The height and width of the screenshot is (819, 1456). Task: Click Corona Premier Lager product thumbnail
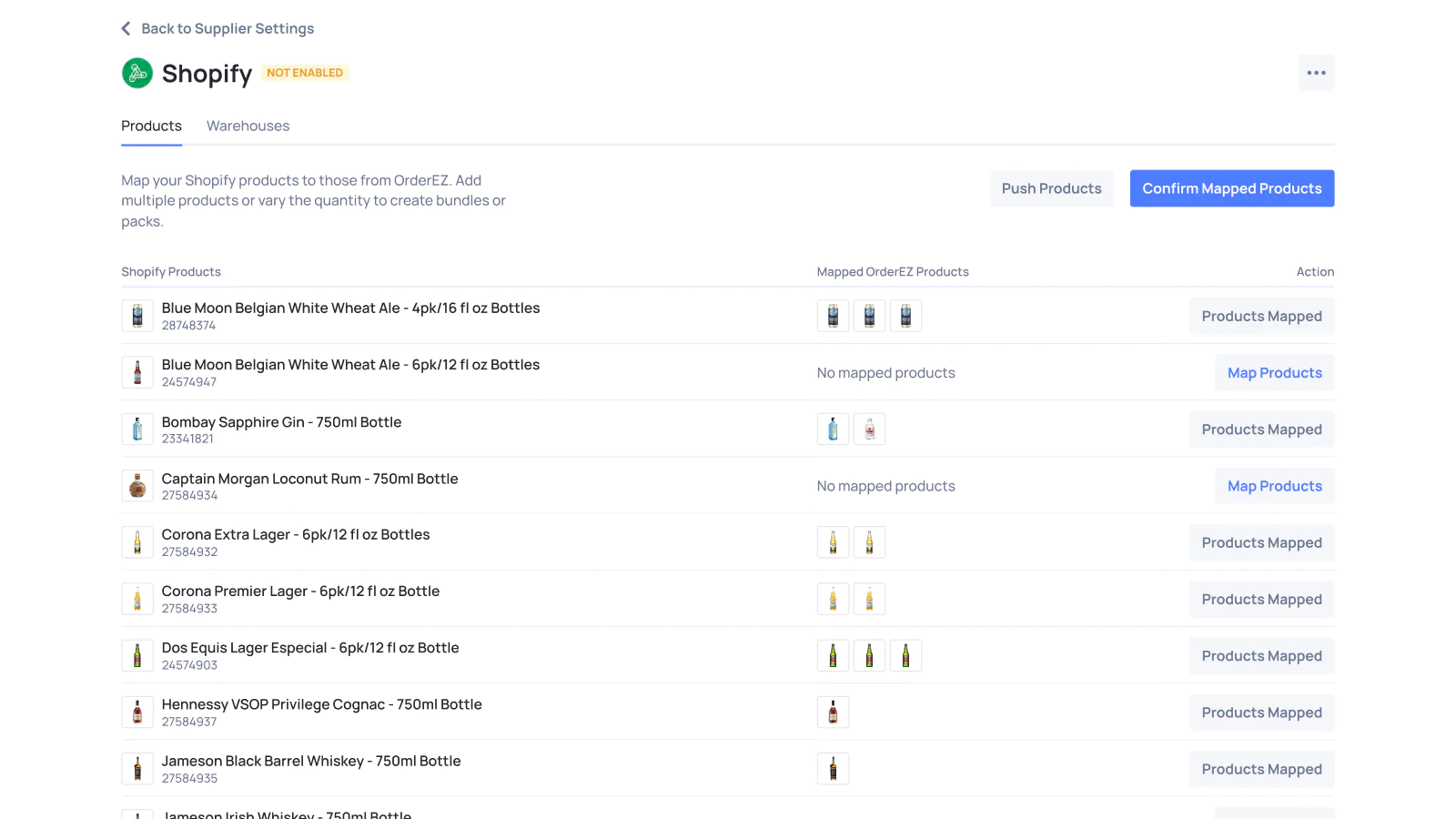pyautogui.click(x=137, y=599)
